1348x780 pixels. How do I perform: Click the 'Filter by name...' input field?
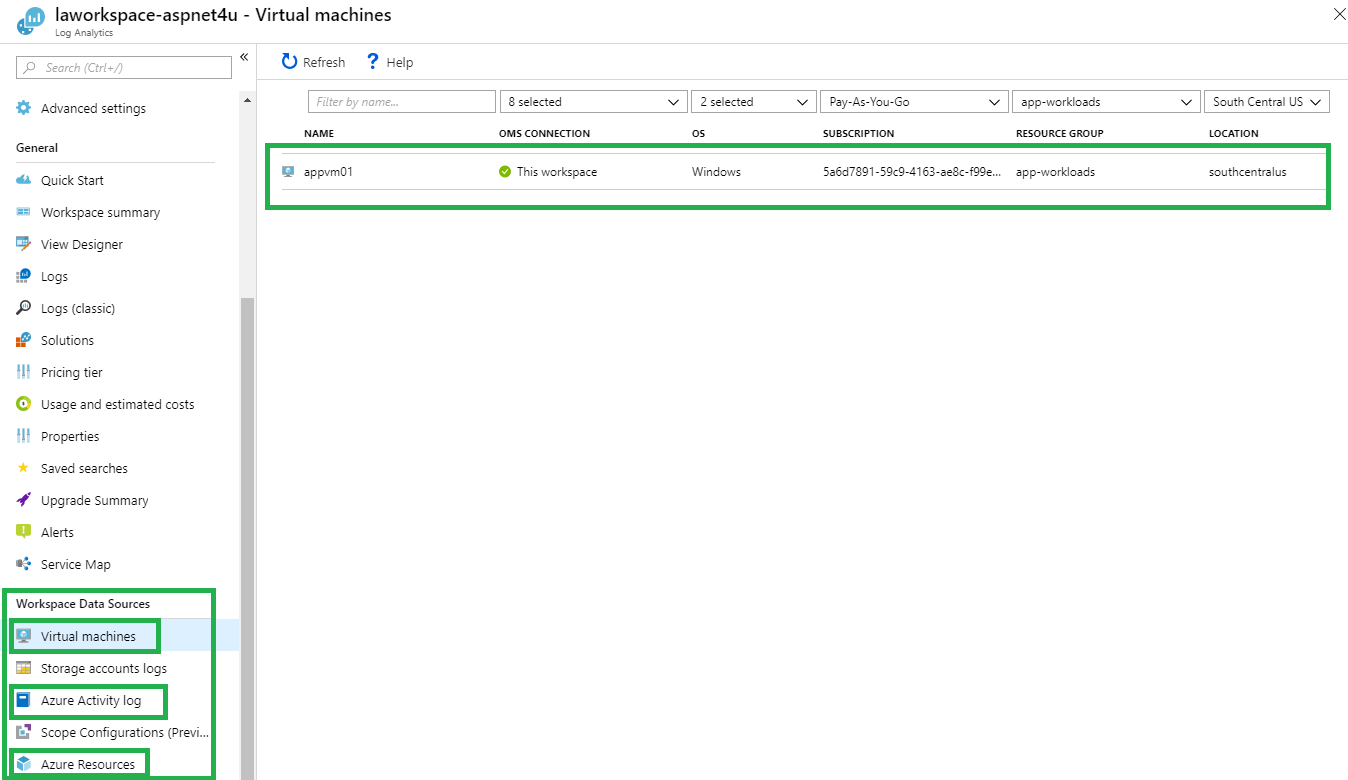point(403,102)
